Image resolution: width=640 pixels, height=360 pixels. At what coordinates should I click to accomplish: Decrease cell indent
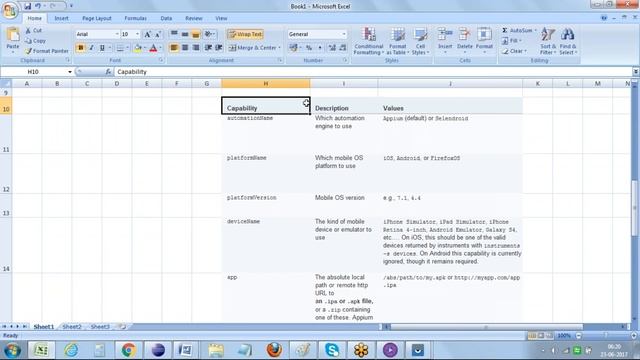(x=208, y=48)
